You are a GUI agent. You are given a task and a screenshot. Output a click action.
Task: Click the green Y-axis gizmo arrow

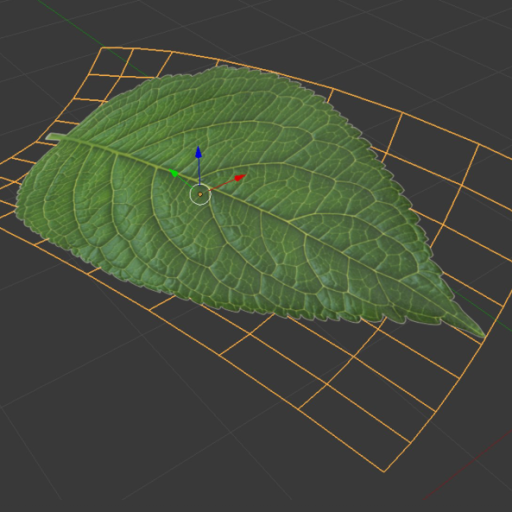click(173, 173)
